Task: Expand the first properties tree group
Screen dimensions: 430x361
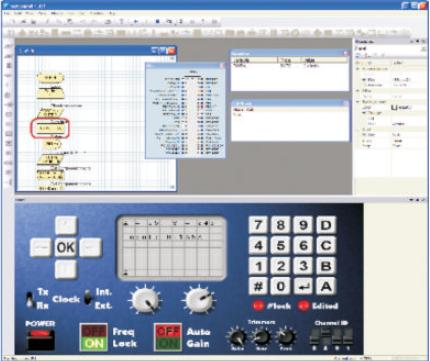Action: (358, 69)
